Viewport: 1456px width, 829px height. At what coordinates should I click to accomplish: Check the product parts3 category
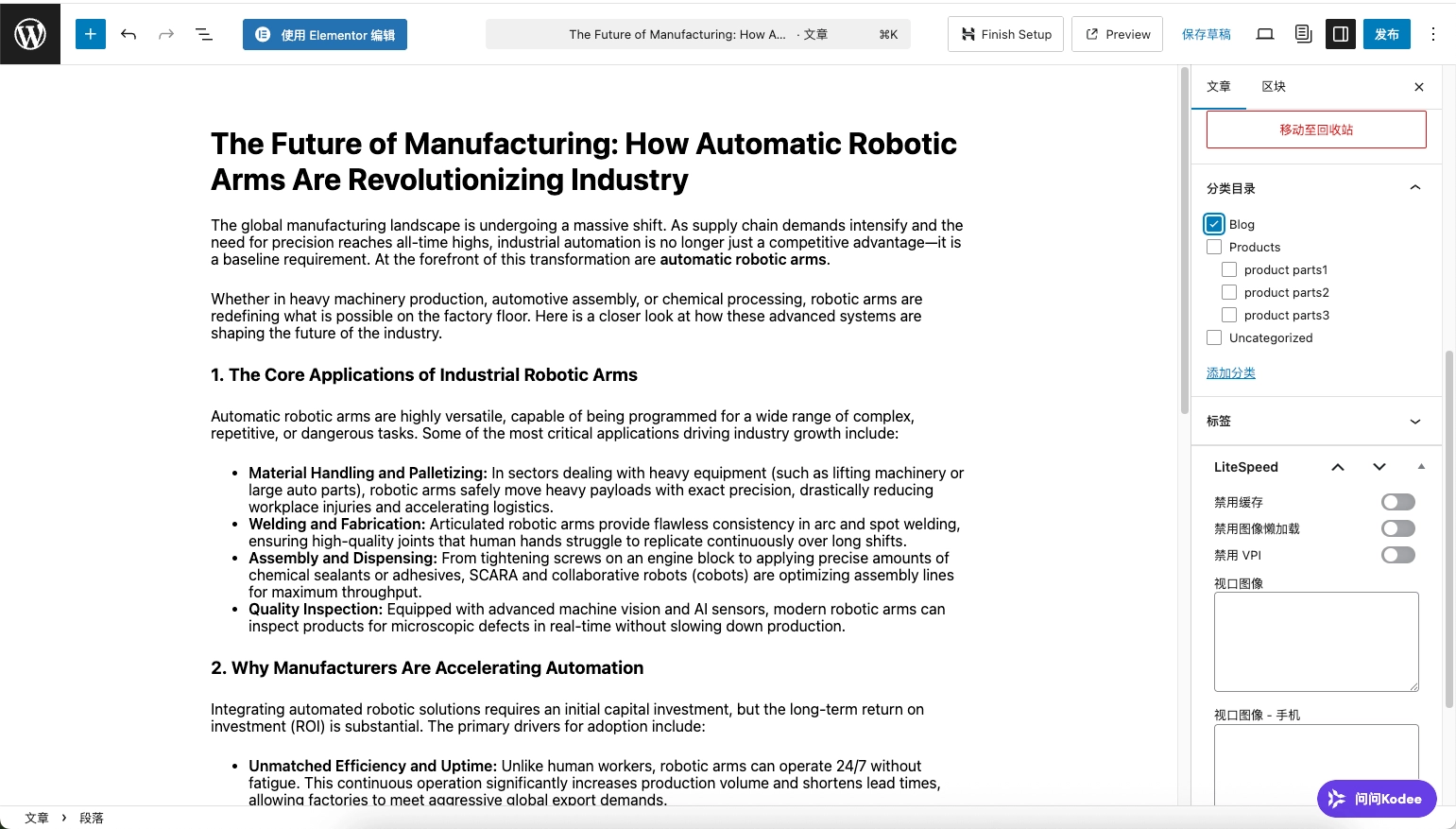click(1229, 315)
